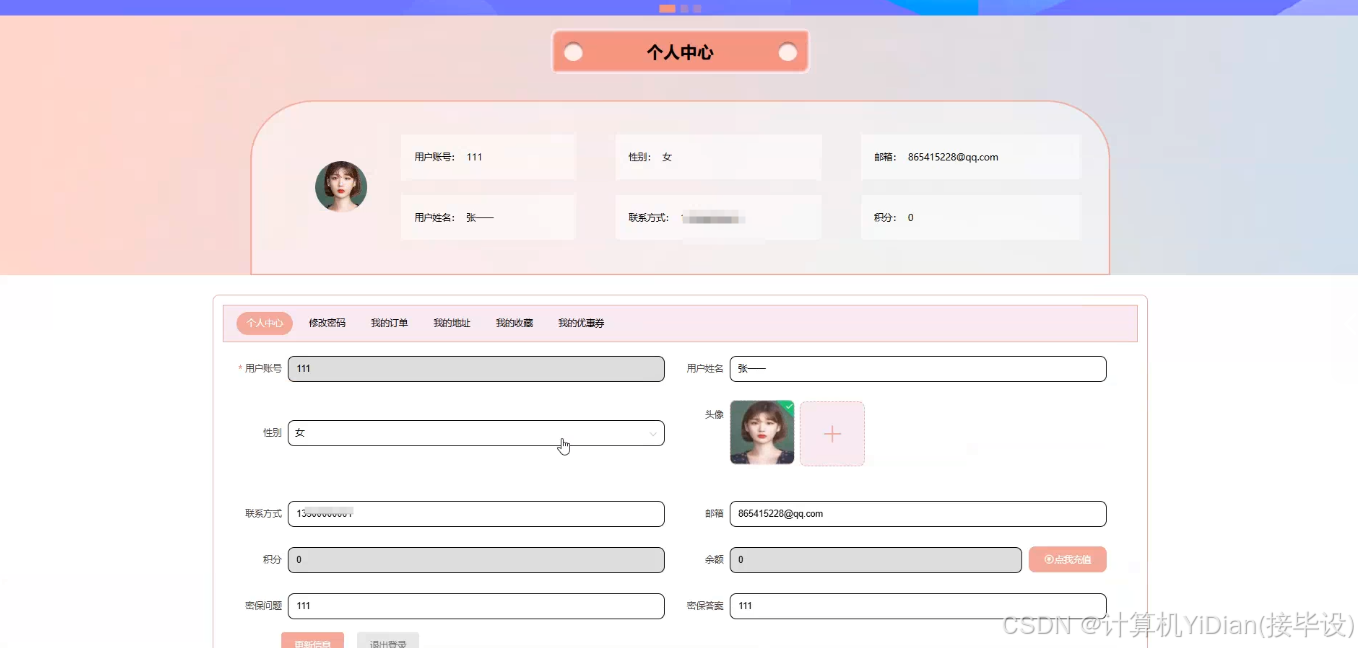Click the disabled 积分 input field
The height and width of the screenshot is (648, 1358).
[476, 560]
